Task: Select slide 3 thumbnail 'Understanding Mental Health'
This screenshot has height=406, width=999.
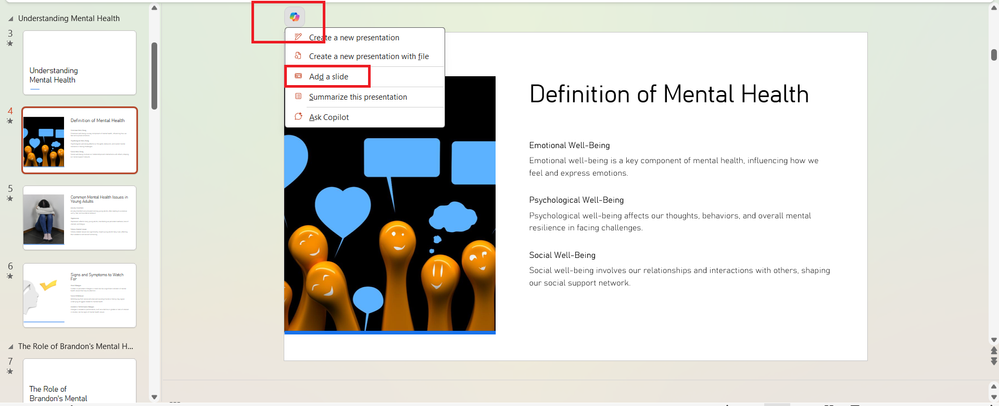Action: coord(80,63)
